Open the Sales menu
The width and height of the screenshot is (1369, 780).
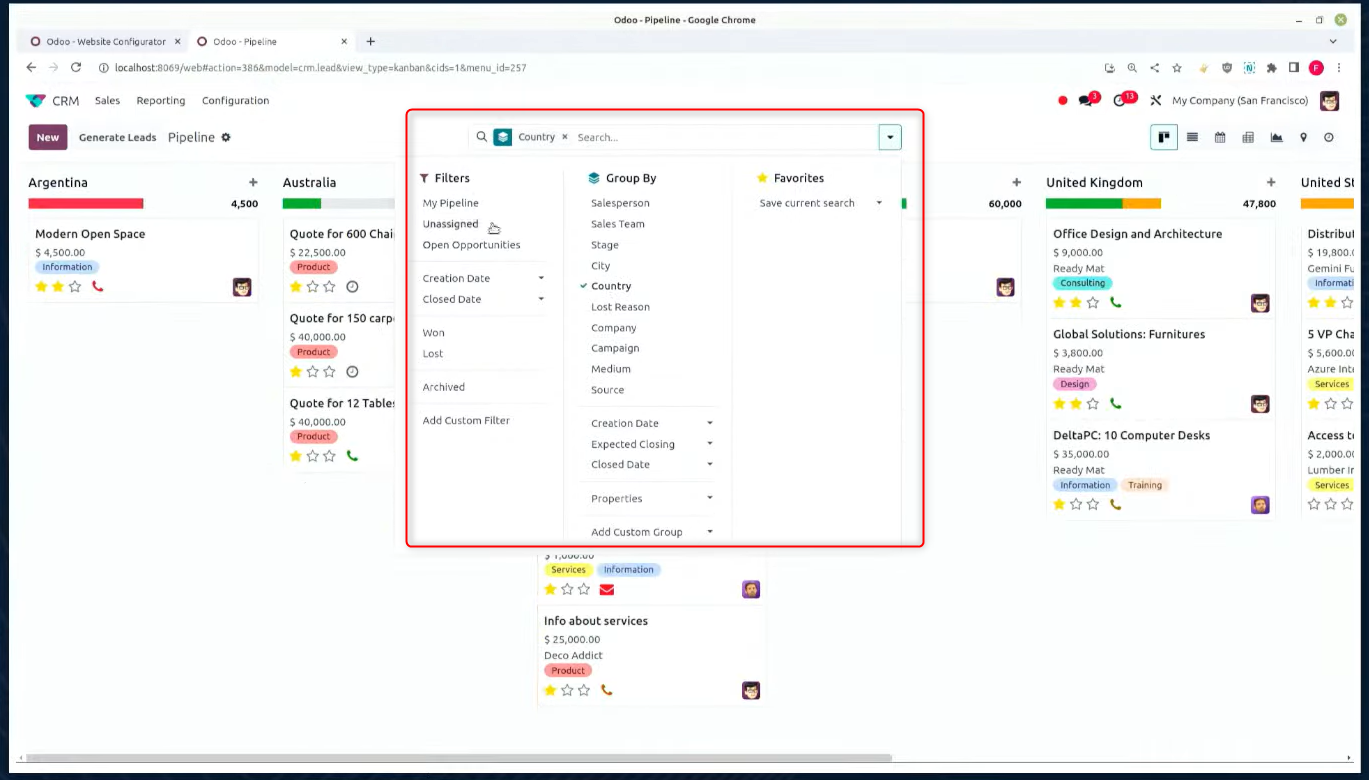107,101
